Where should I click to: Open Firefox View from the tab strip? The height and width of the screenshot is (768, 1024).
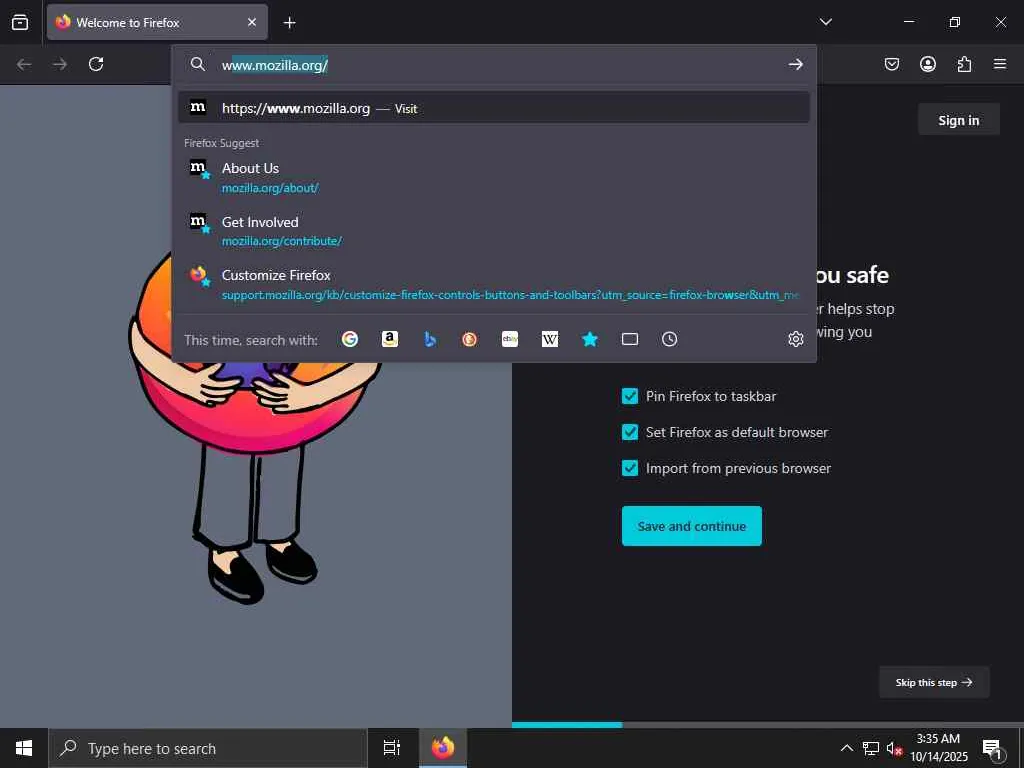coord(20,22)
